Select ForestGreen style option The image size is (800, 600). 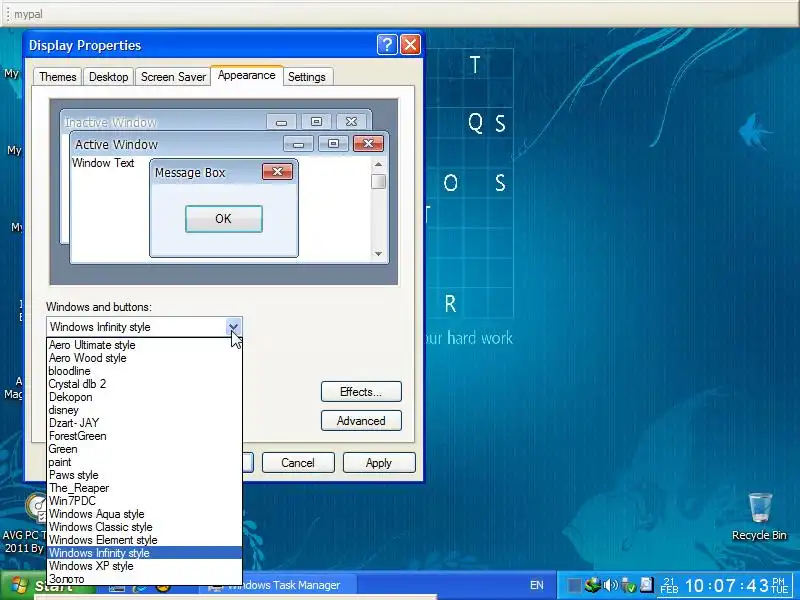click(144, 436)
